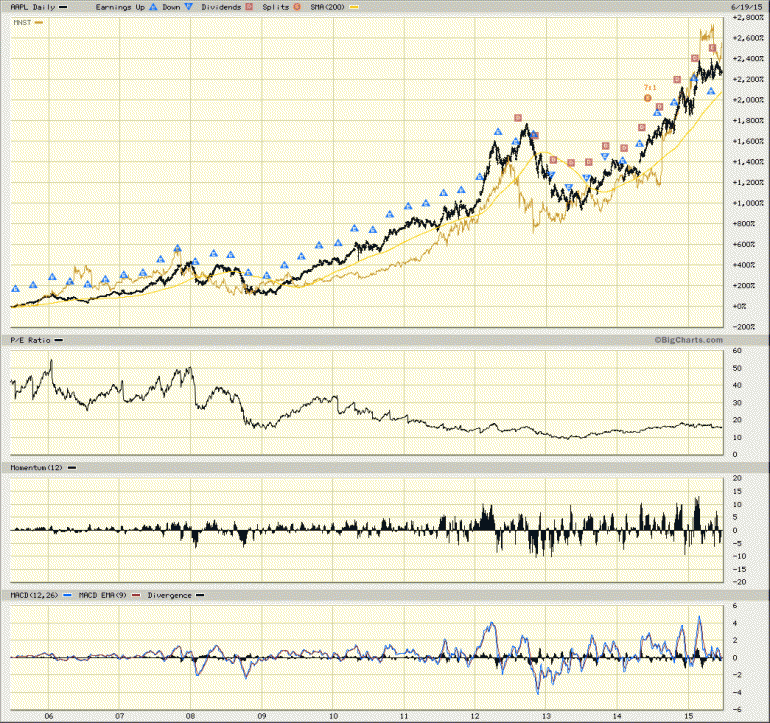
Task: Click the Dividends legend text
Action: [221, 7]
